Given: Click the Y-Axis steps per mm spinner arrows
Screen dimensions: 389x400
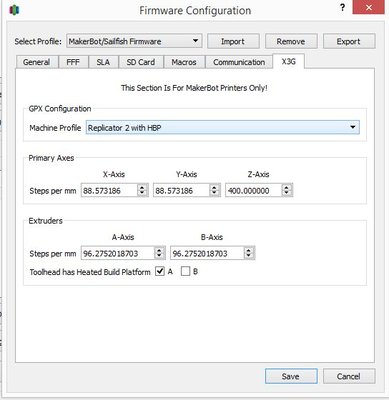Looking at the screenshot, I should click(215, 191).
